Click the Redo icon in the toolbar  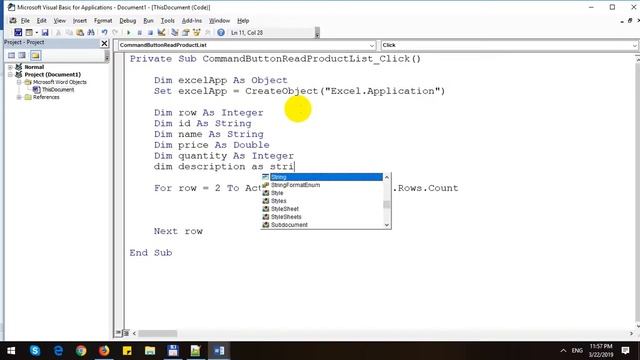point(115,32)
